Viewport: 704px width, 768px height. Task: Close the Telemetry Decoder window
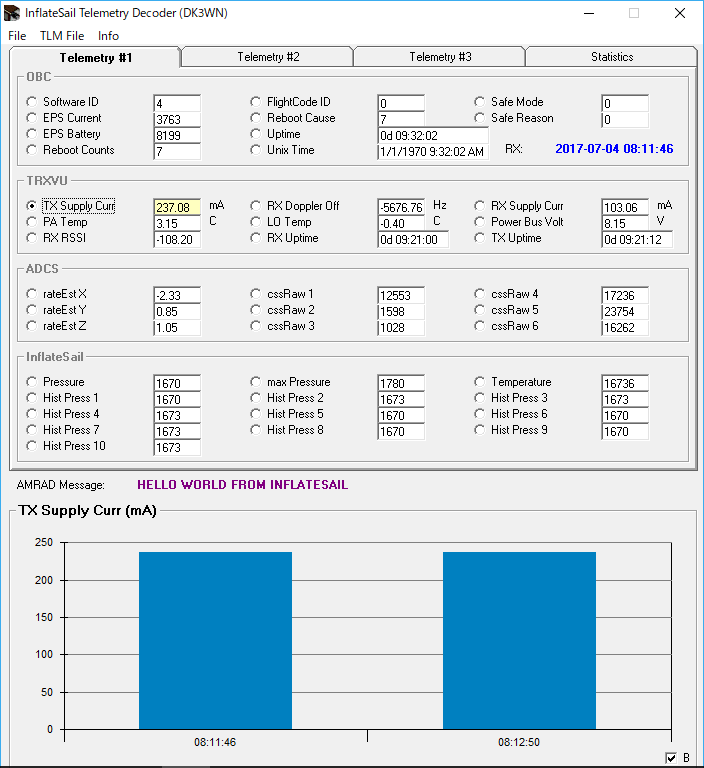[680, 13]
